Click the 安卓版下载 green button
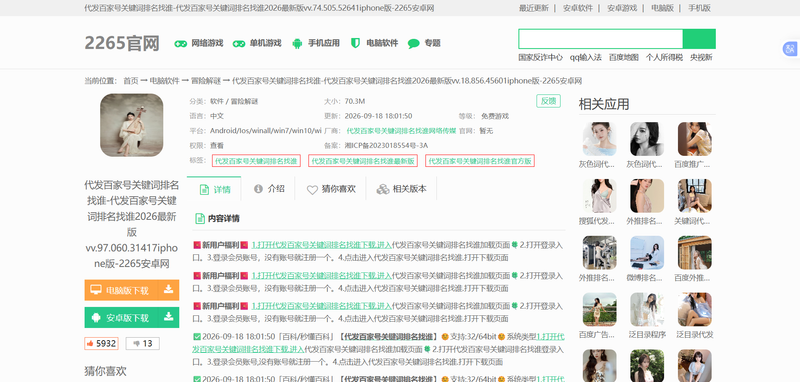Image resolution: width=800 pixels, height=382 pixels. coord(132,317)
